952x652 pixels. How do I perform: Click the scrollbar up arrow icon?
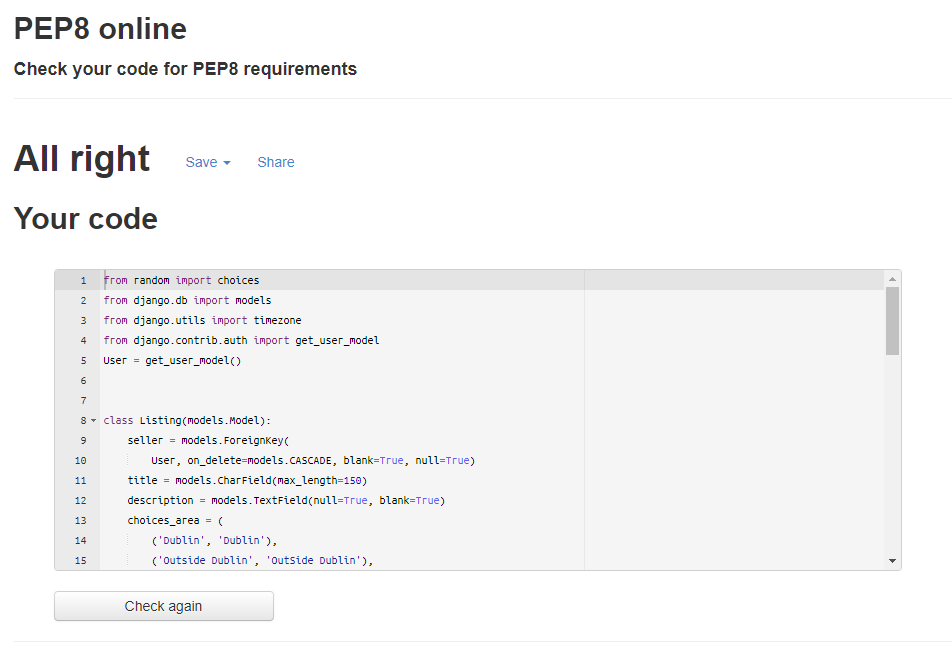(893, 279)
